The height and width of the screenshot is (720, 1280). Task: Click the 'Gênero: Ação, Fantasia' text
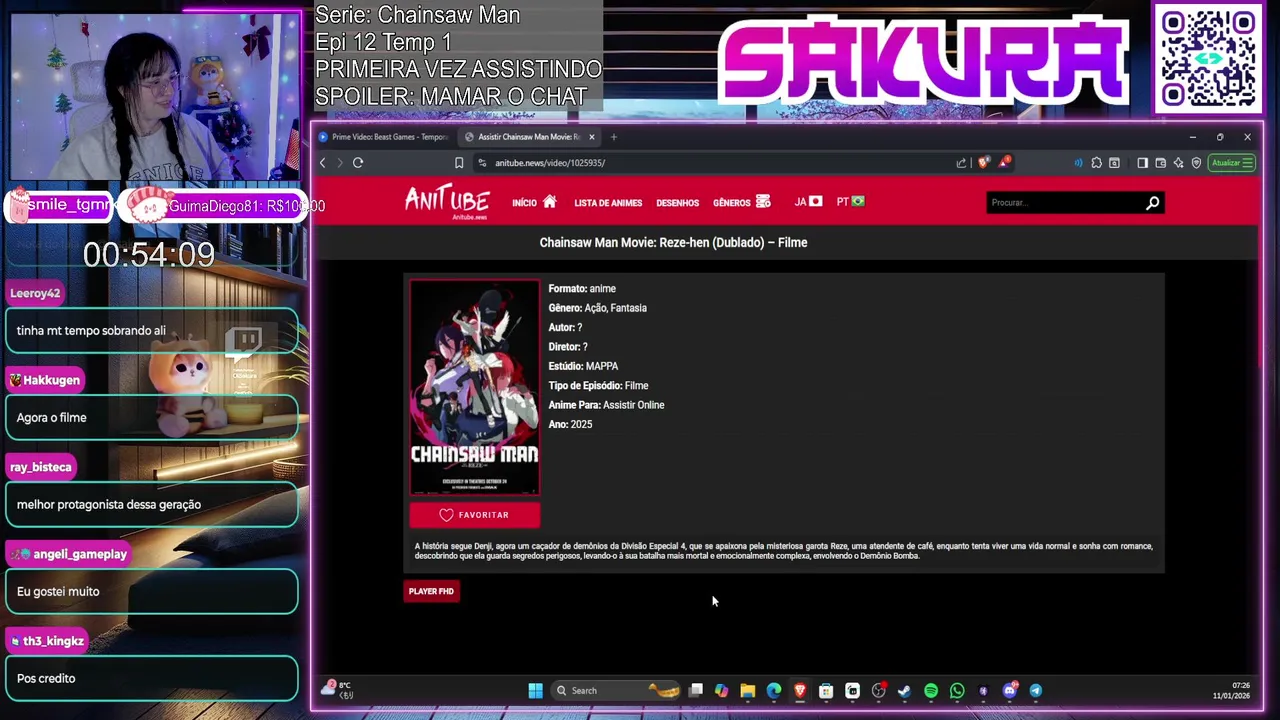pyautogui.click(x=597, y=308)
